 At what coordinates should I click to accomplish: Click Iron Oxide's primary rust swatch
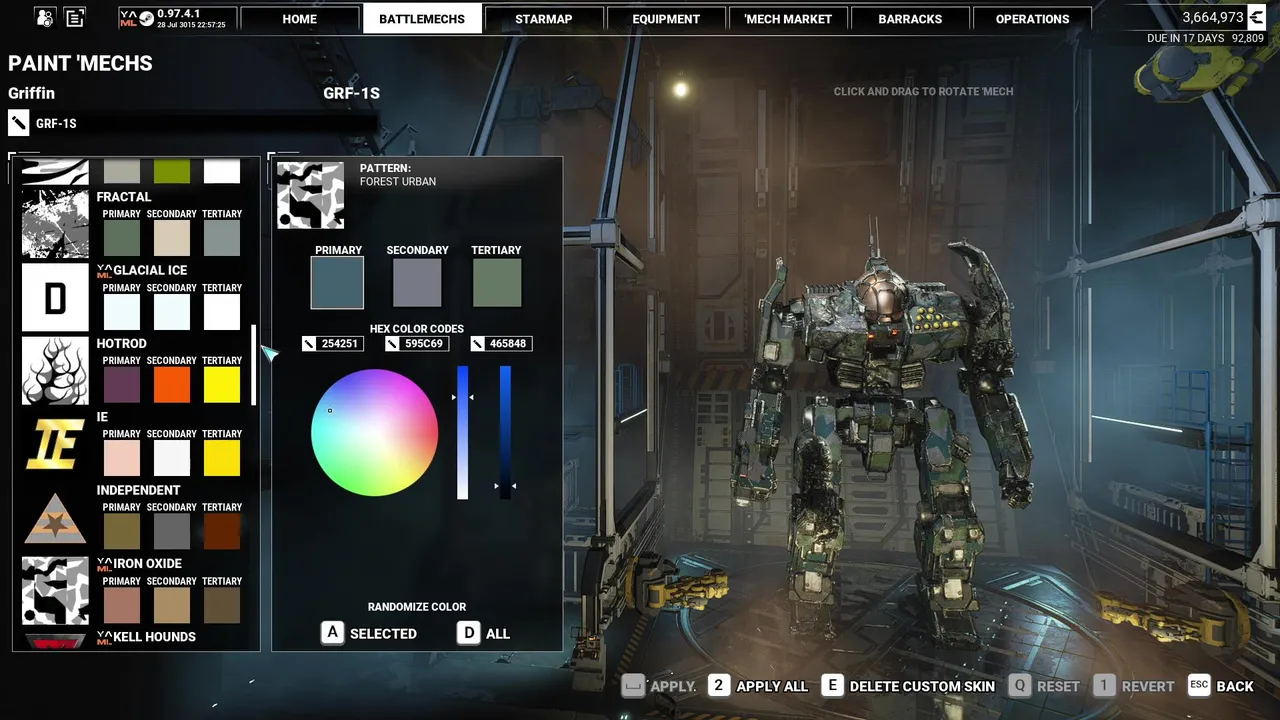[122, 606]
